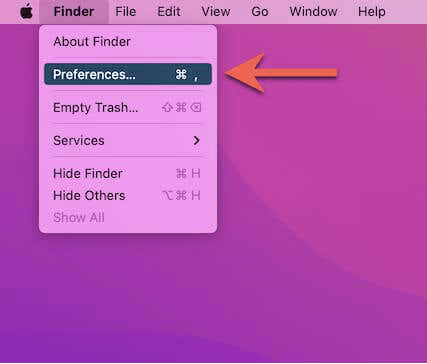Open the Window menu
Viewport: 427px width, 364px height.
point(313,12)
